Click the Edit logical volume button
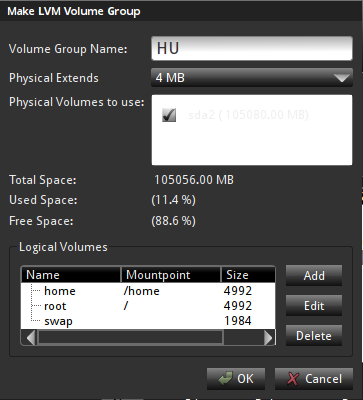The width and height of the screenshot is (363, 400). [314, 306]
